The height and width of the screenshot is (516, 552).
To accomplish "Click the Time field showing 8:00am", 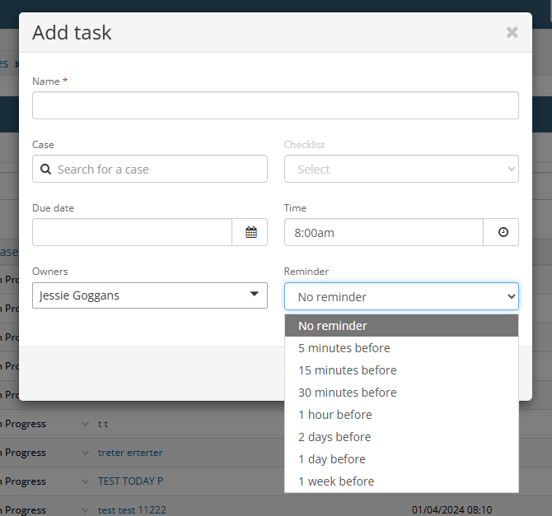I will 384,232.
